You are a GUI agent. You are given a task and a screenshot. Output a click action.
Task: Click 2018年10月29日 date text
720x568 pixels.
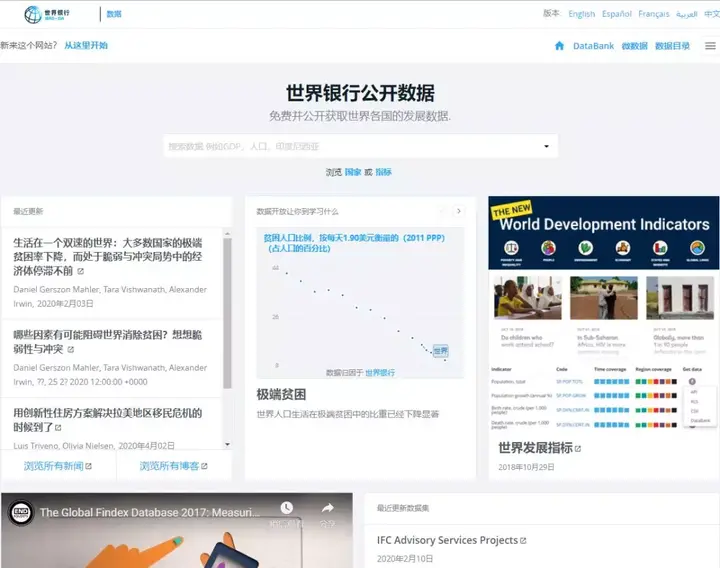click(526, 467)
